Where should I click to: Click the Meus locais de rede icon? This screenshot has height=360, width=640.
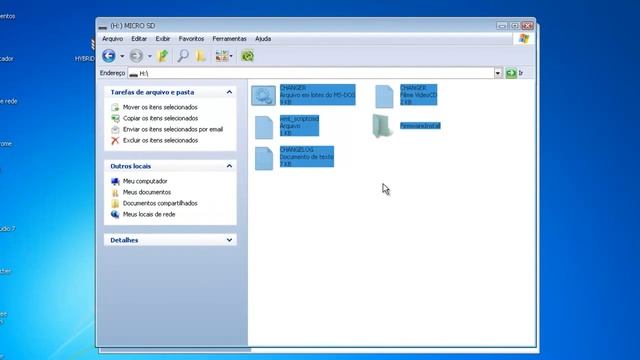[115, 214]
